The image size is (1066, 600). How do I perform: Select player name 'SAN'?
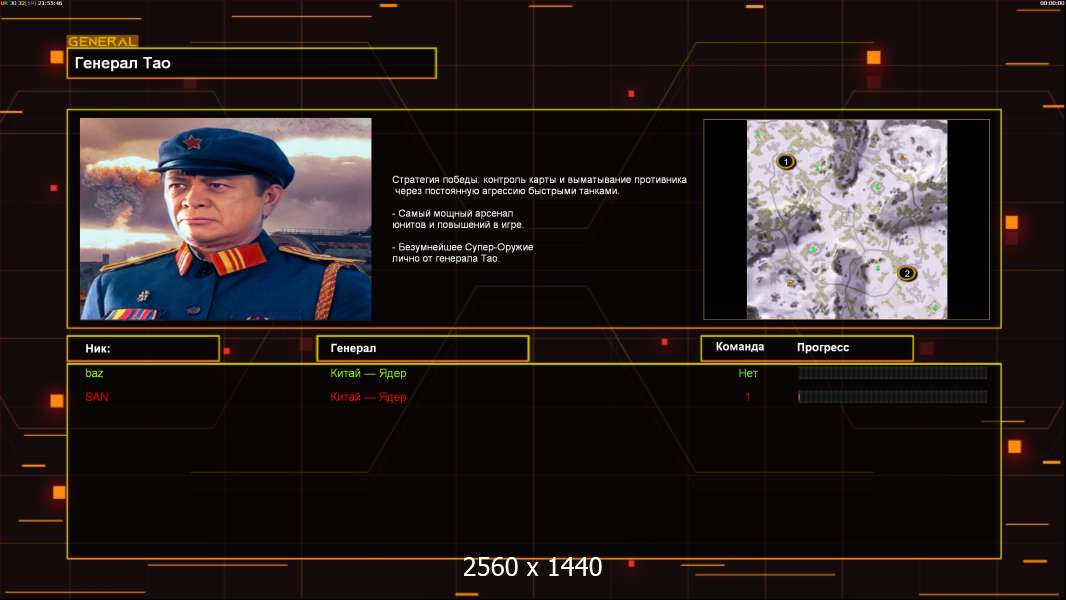click(97, 397)
